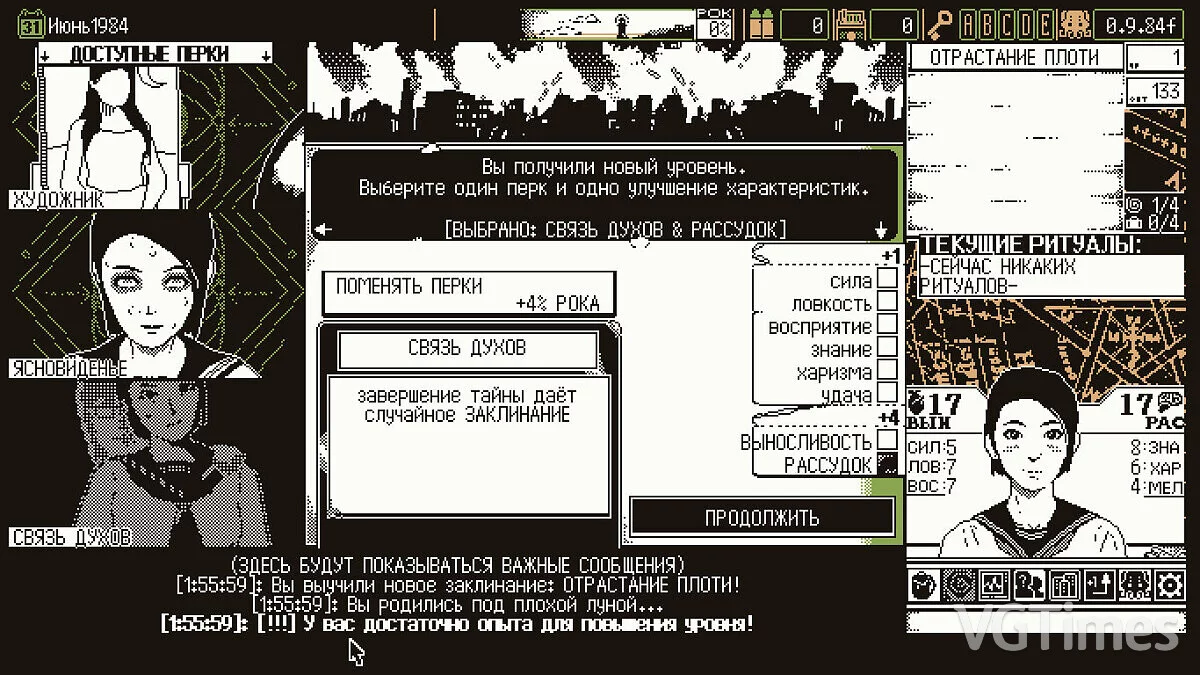The height and width of the screenshot is (675, 1200).
Task: Click the 8:ЗНА stat
Action: pyautogui.click(x=1157, y=448)
